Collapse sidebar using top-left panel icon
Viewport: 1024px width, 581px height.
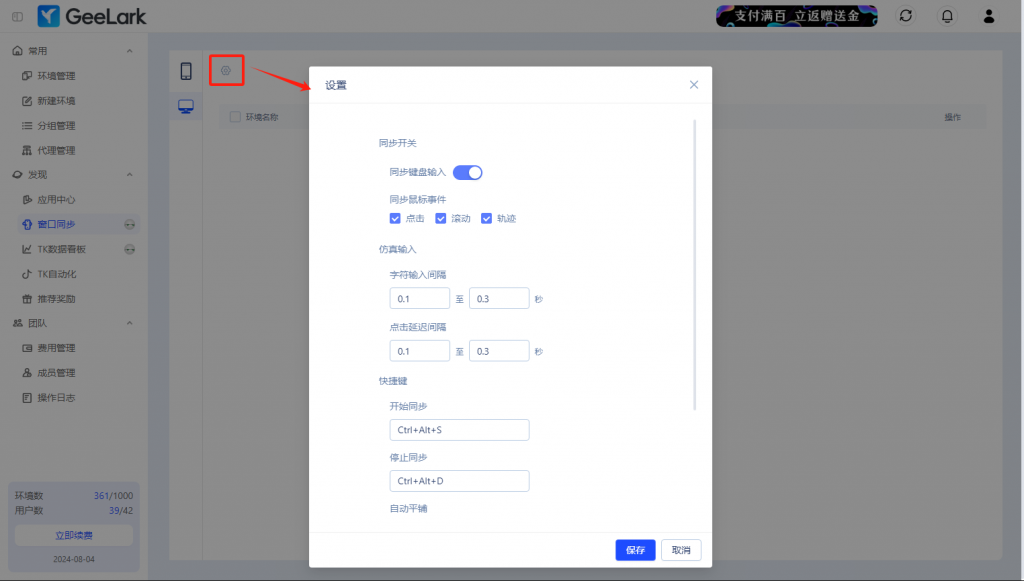(x=18, y=16)
